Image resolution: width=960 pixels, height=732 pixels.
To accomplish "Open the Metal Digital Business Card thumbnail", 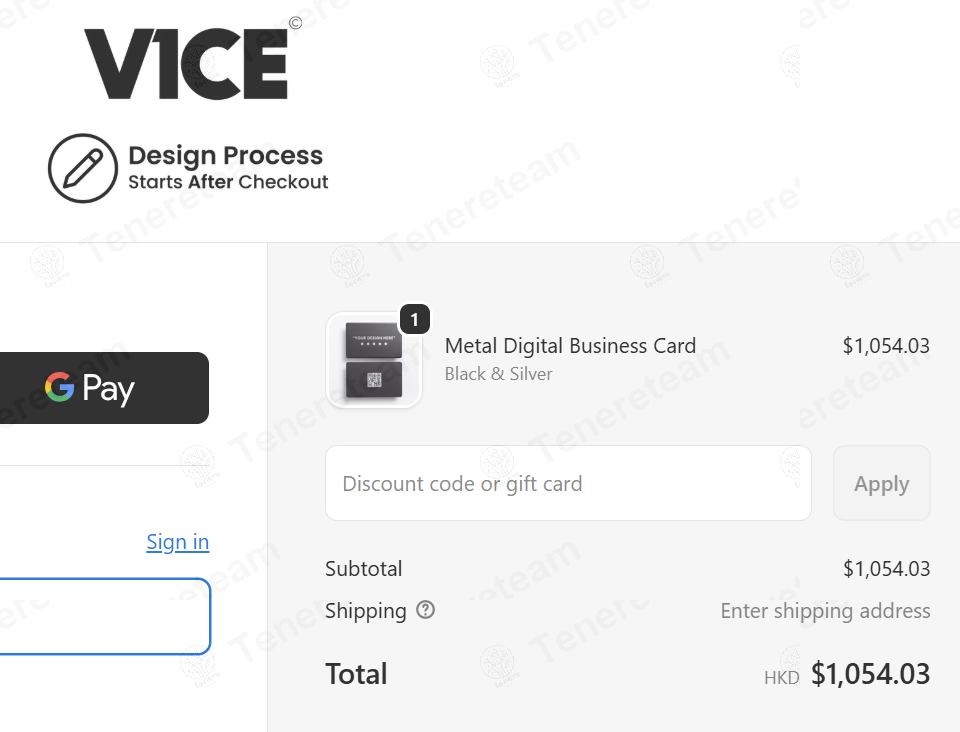I will coord(374,361).
